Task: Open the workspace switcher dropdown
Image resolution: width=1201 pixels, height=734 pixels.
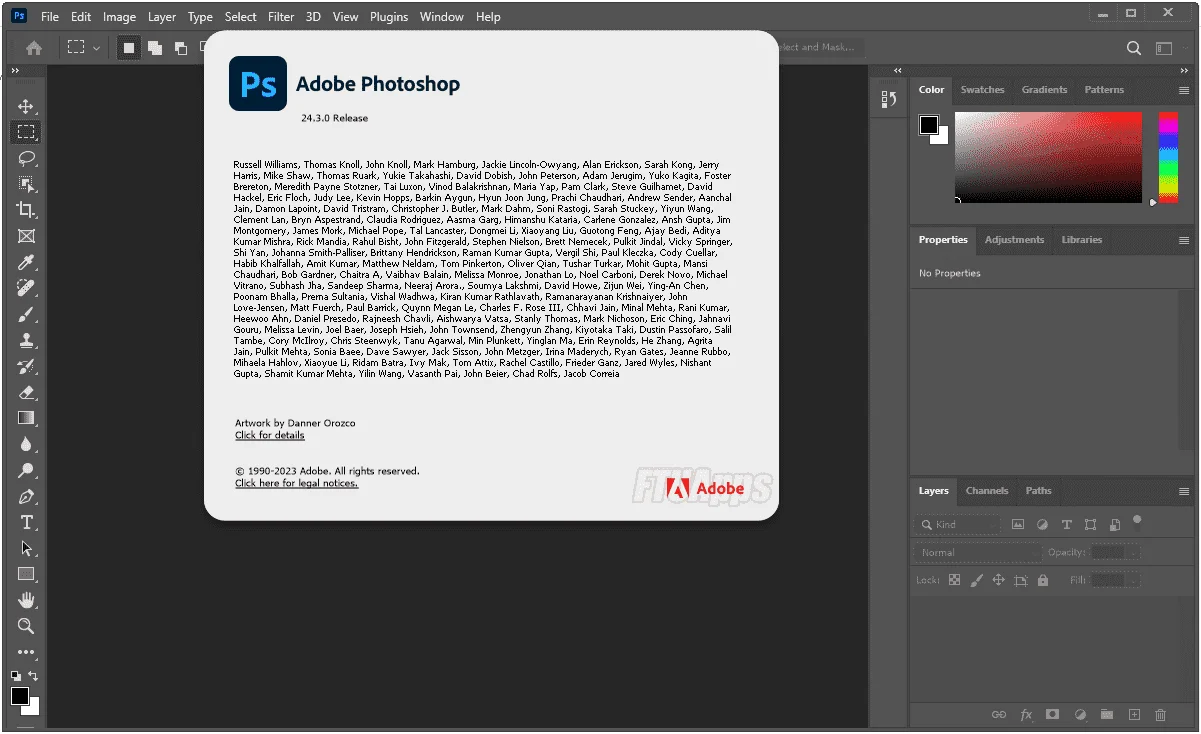Action: 1163,48
